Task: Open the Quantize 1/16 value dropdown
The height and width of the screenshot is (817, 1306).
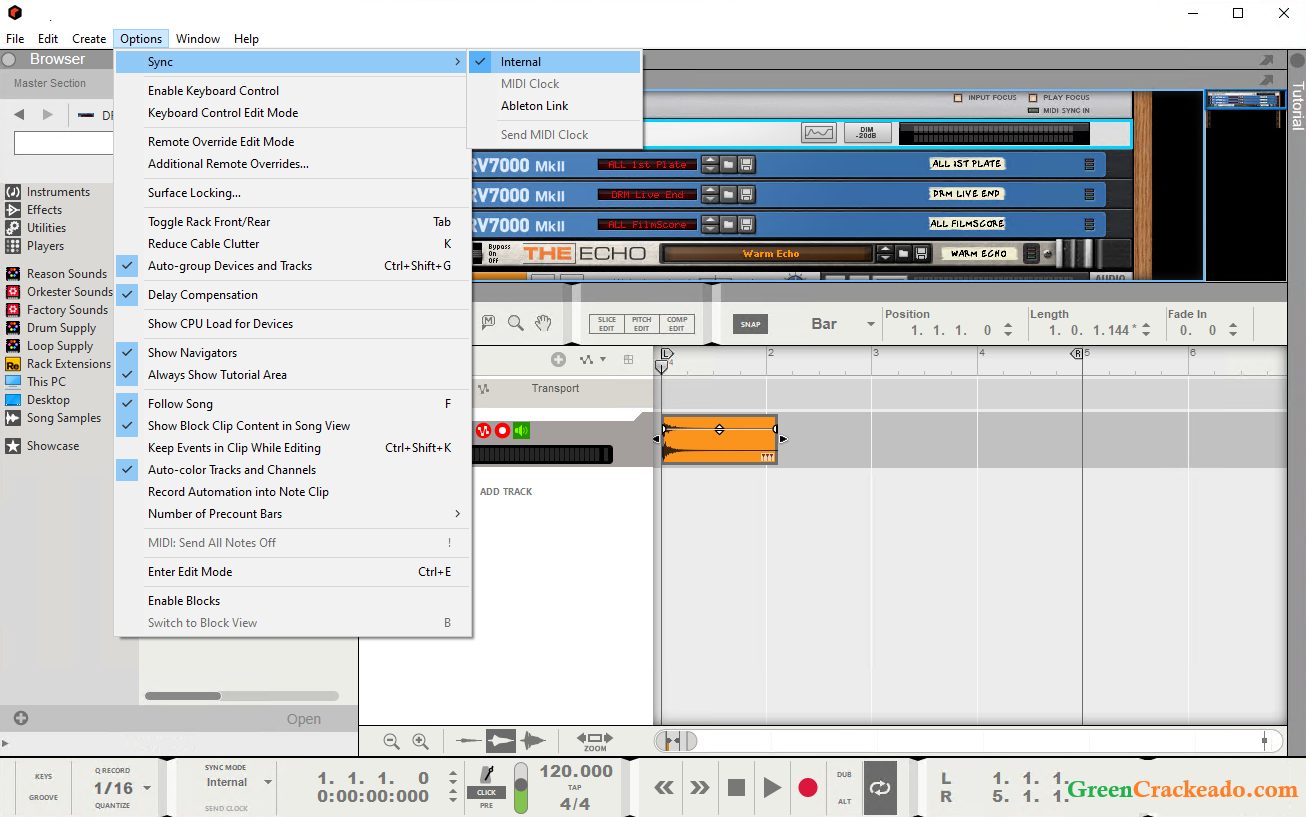Action: pos(147,788)
